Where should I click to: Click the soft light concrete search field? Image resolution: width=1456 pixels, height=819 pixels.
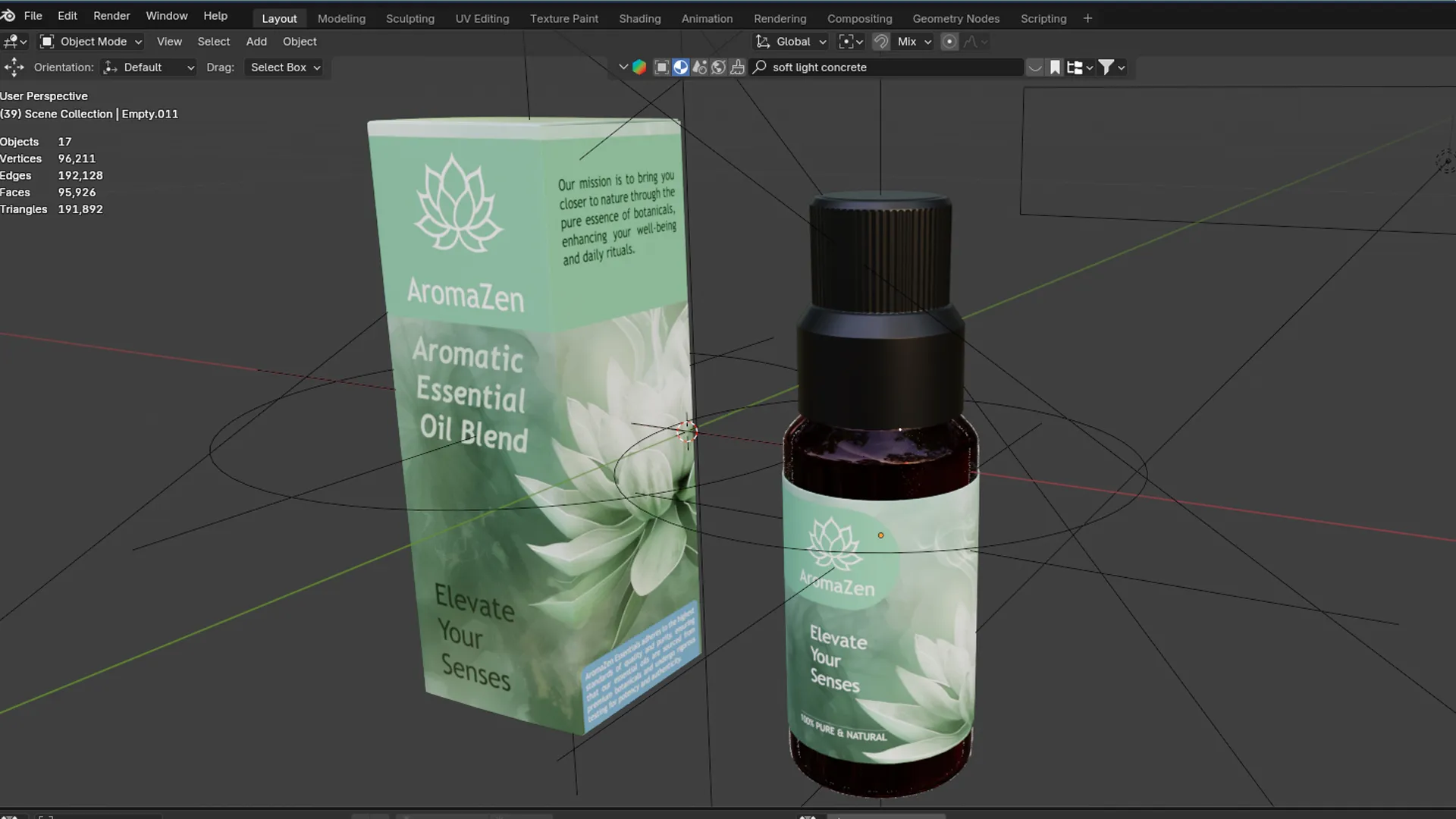tap(887, 67)
